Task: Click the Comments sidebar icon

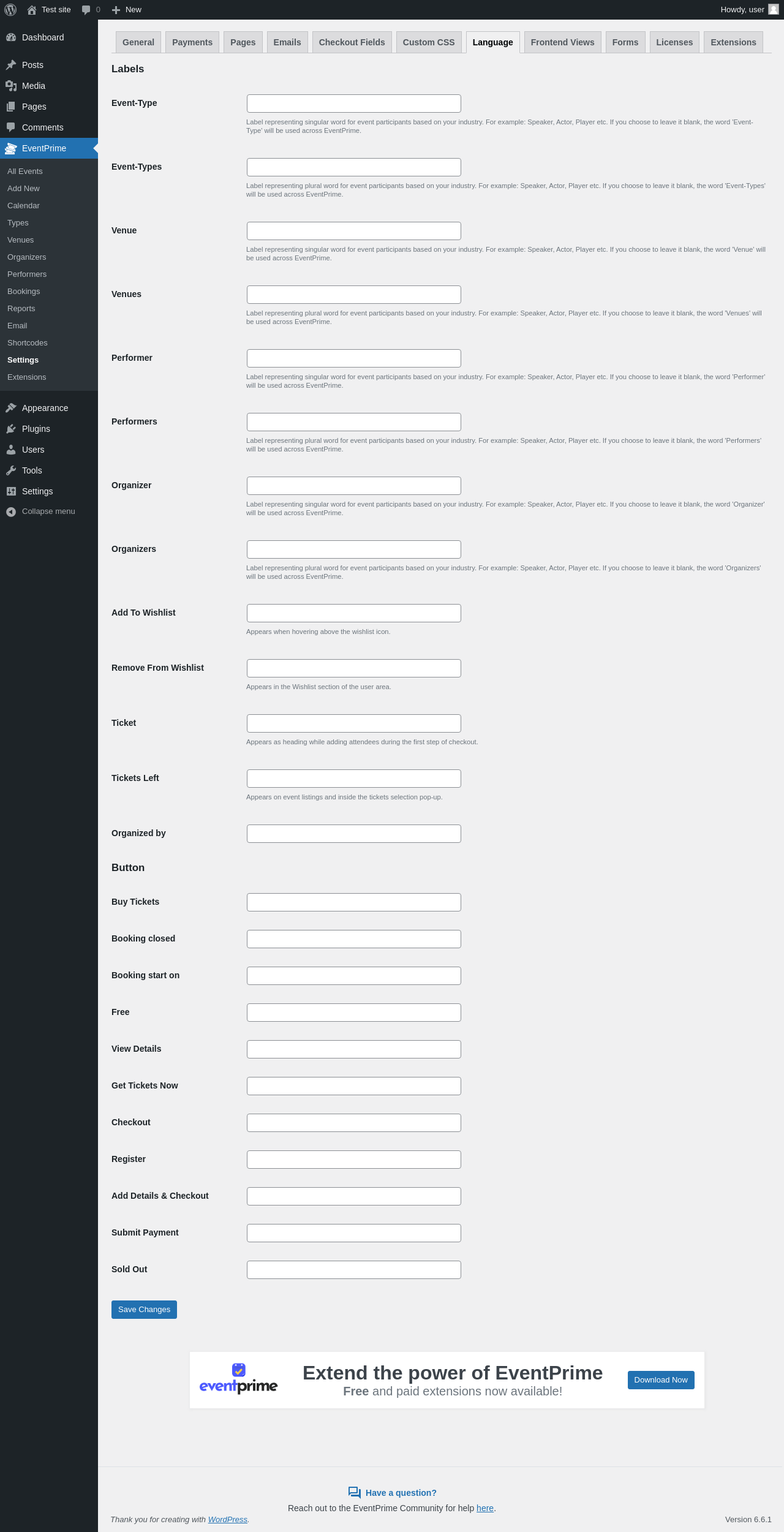Action: coord(11,127)
